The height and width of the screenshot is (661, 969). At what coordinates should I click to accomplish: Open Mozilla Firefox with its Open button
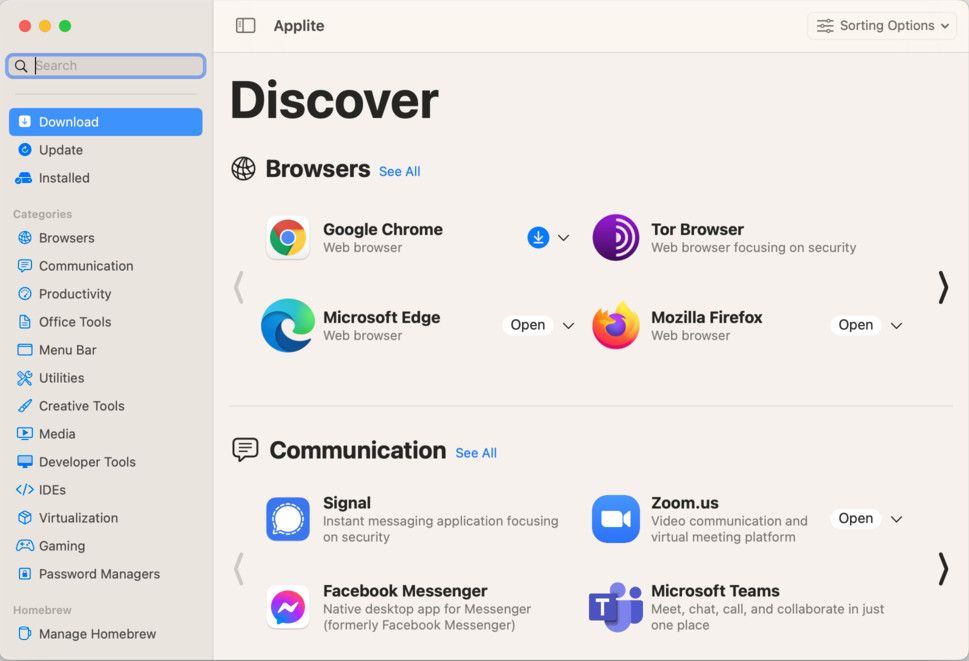(856, 325)
